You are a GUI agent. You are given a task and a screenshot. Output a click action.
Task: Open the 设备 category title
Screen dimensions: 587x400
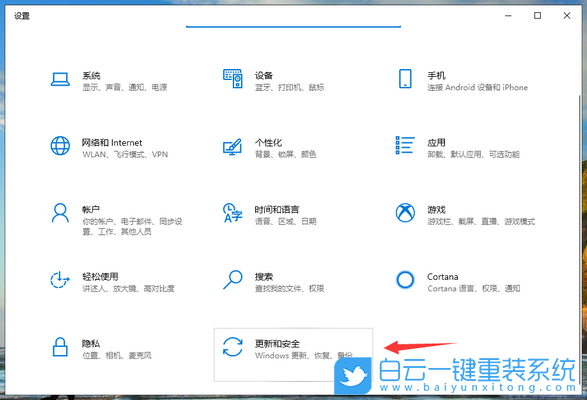tap(264, 75)
